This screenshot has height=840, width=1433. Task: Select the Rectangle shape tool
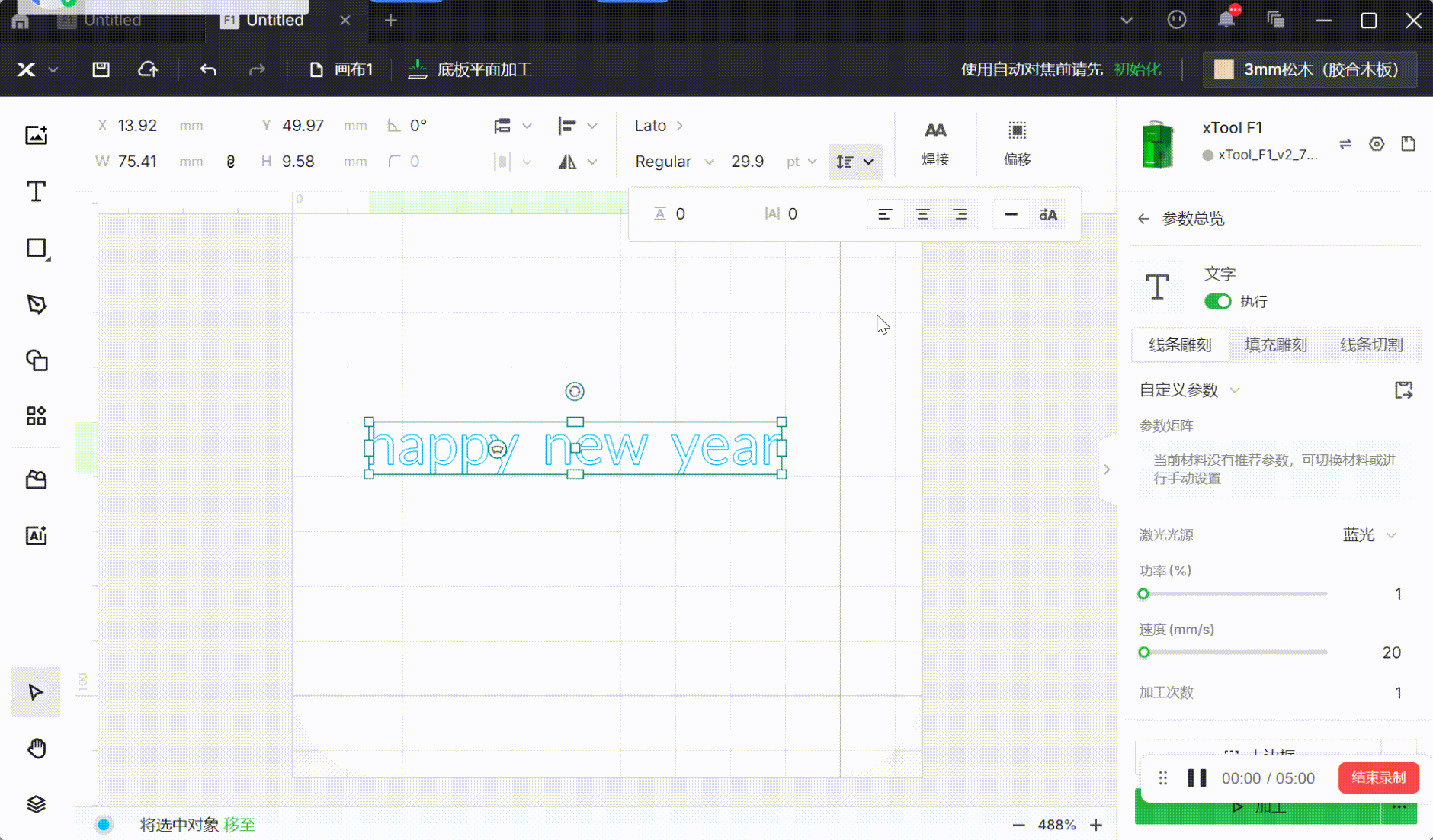coord(36,248)
